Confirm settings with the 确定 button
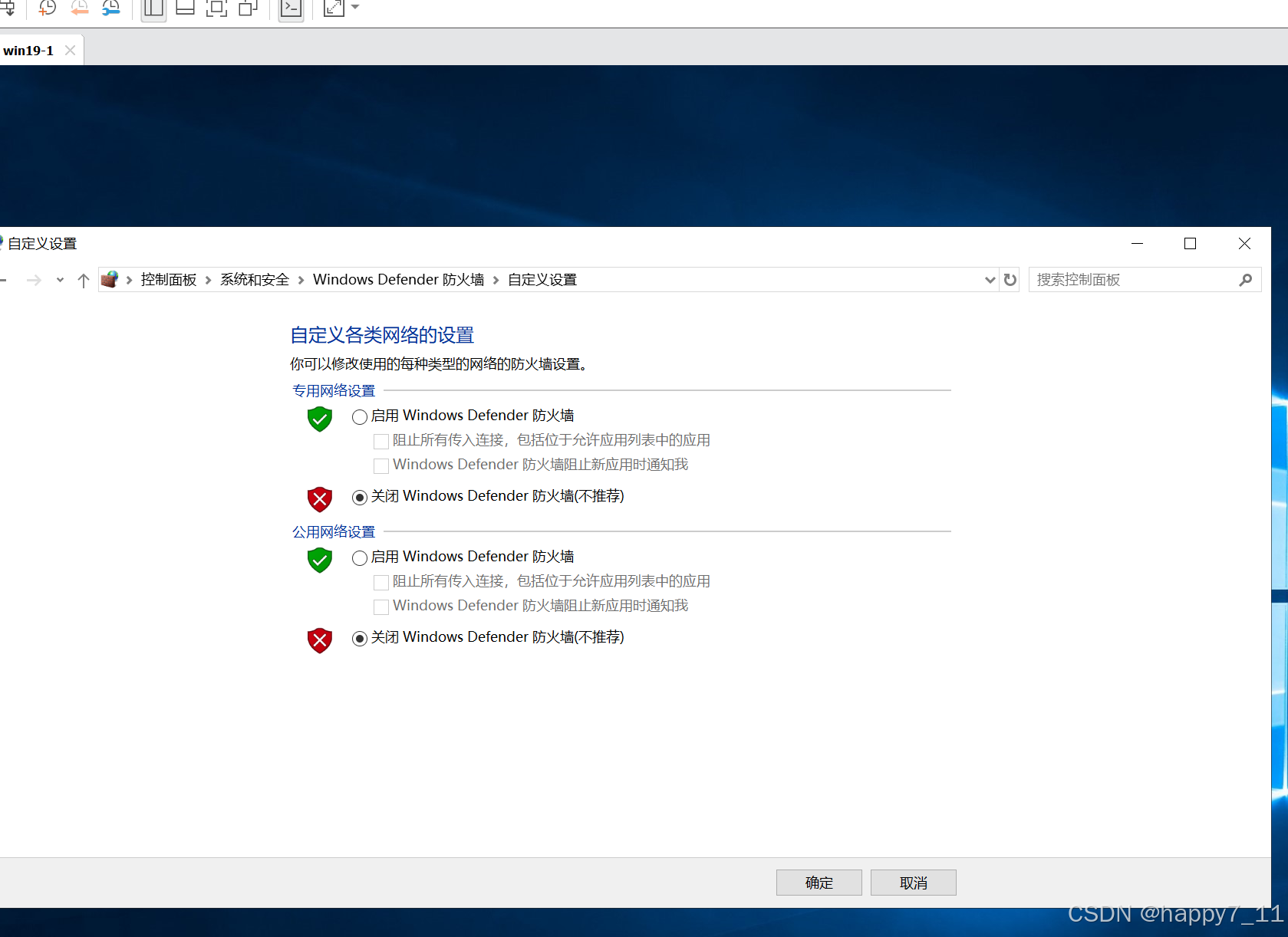 point(819,883)
